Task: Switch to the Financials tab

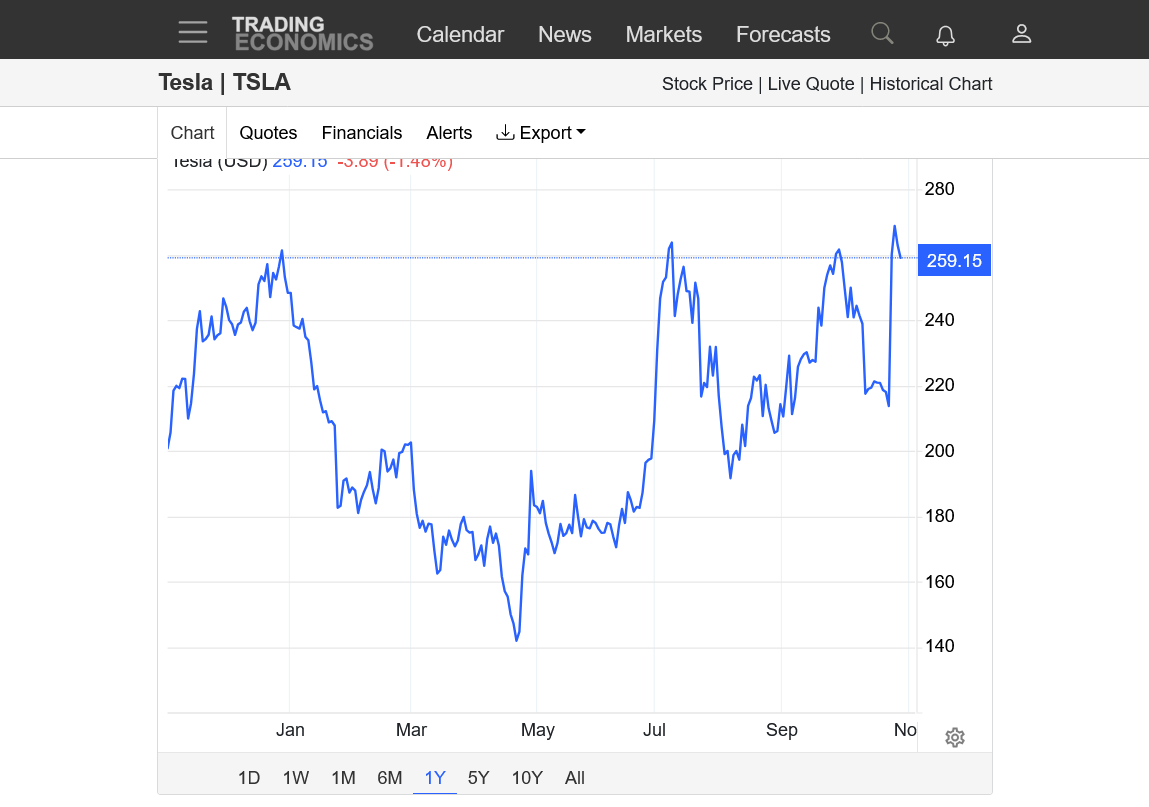Action: [x=361, y=133]
